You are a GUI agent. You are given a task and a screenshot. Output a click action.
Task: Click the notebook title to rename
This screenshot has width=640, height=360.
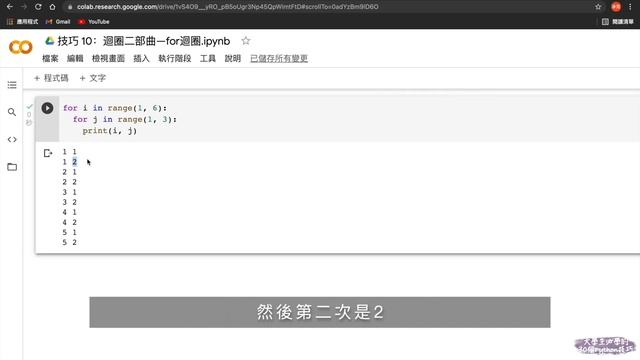(x=144, y=41)
